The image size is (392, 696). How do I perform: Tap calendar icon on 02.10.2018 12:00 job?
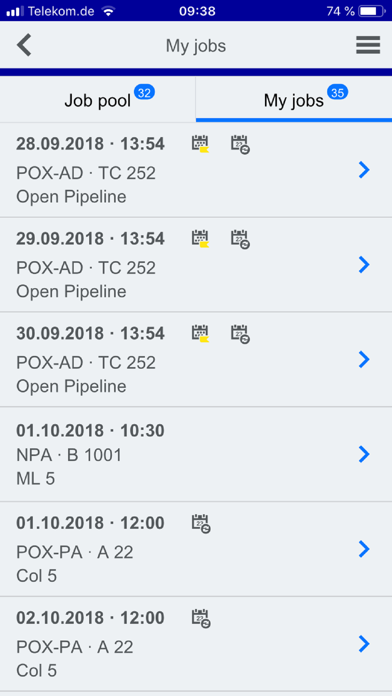201,619
